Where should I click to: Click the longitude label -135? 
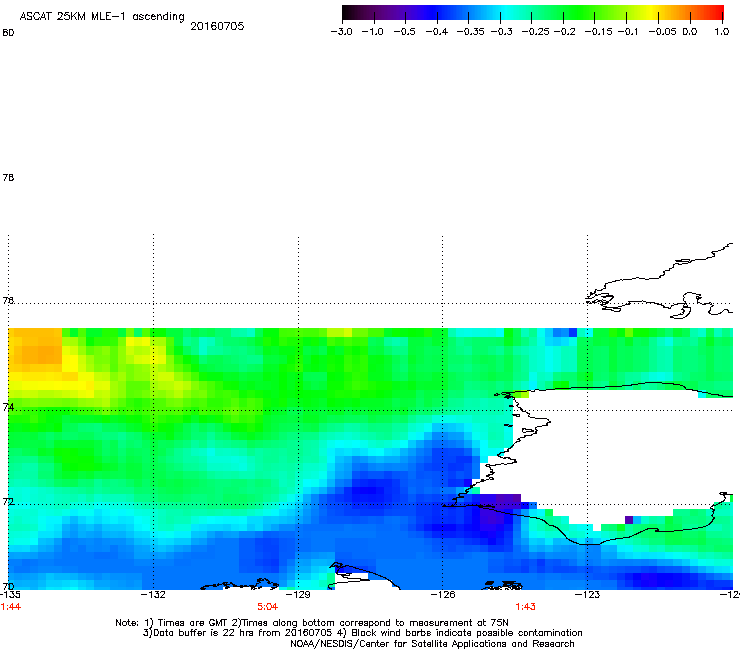point(11,594)
